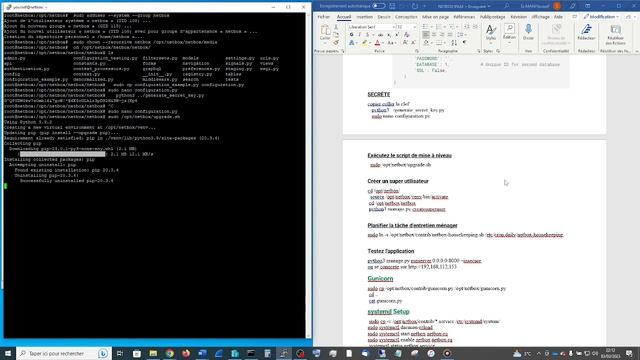
Task: Click the numbered list icon
Action: click(439, 27)
